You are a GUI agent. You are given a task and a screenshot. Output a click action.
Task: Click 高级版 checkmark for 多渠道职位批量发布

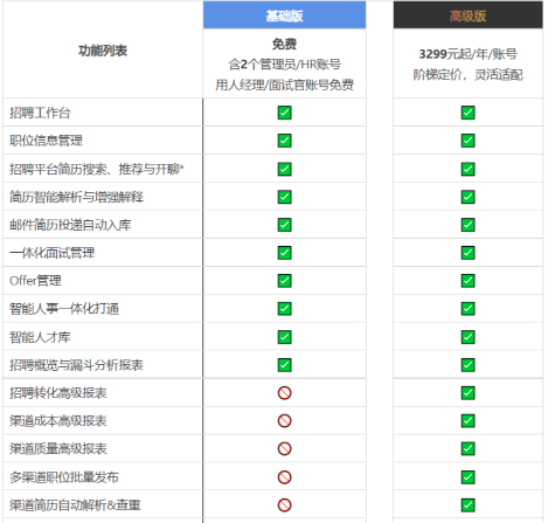(468, 477)
